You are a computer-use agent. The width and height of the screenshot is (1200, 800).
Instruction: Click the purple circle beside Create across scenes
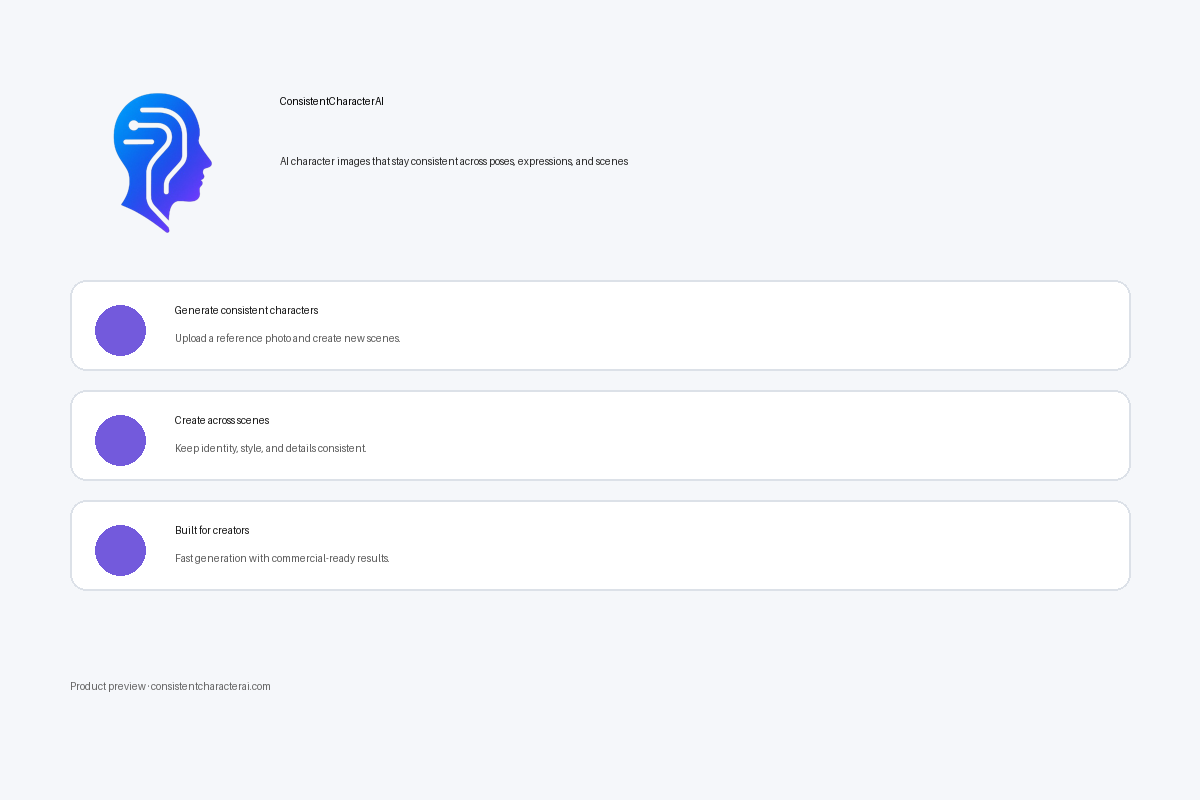pyautogui.click(x=120, y=440)
